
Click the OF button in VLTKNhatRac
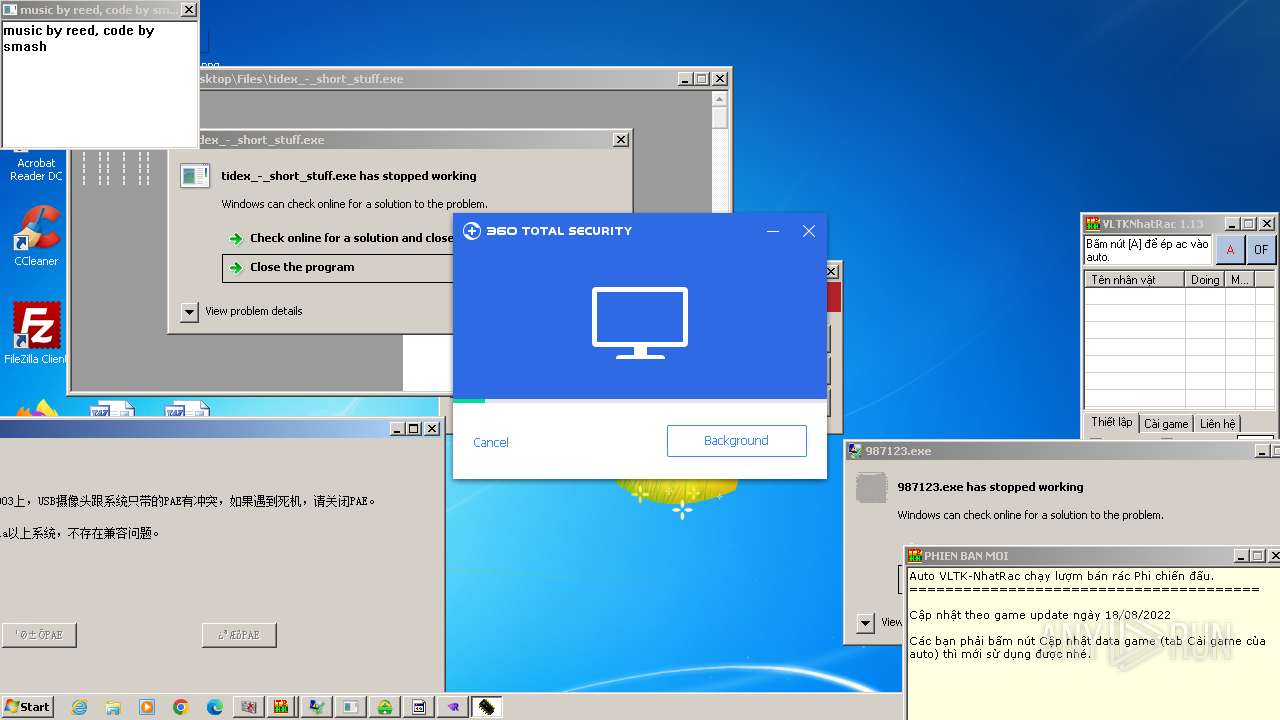click(x=1261, y=250)
